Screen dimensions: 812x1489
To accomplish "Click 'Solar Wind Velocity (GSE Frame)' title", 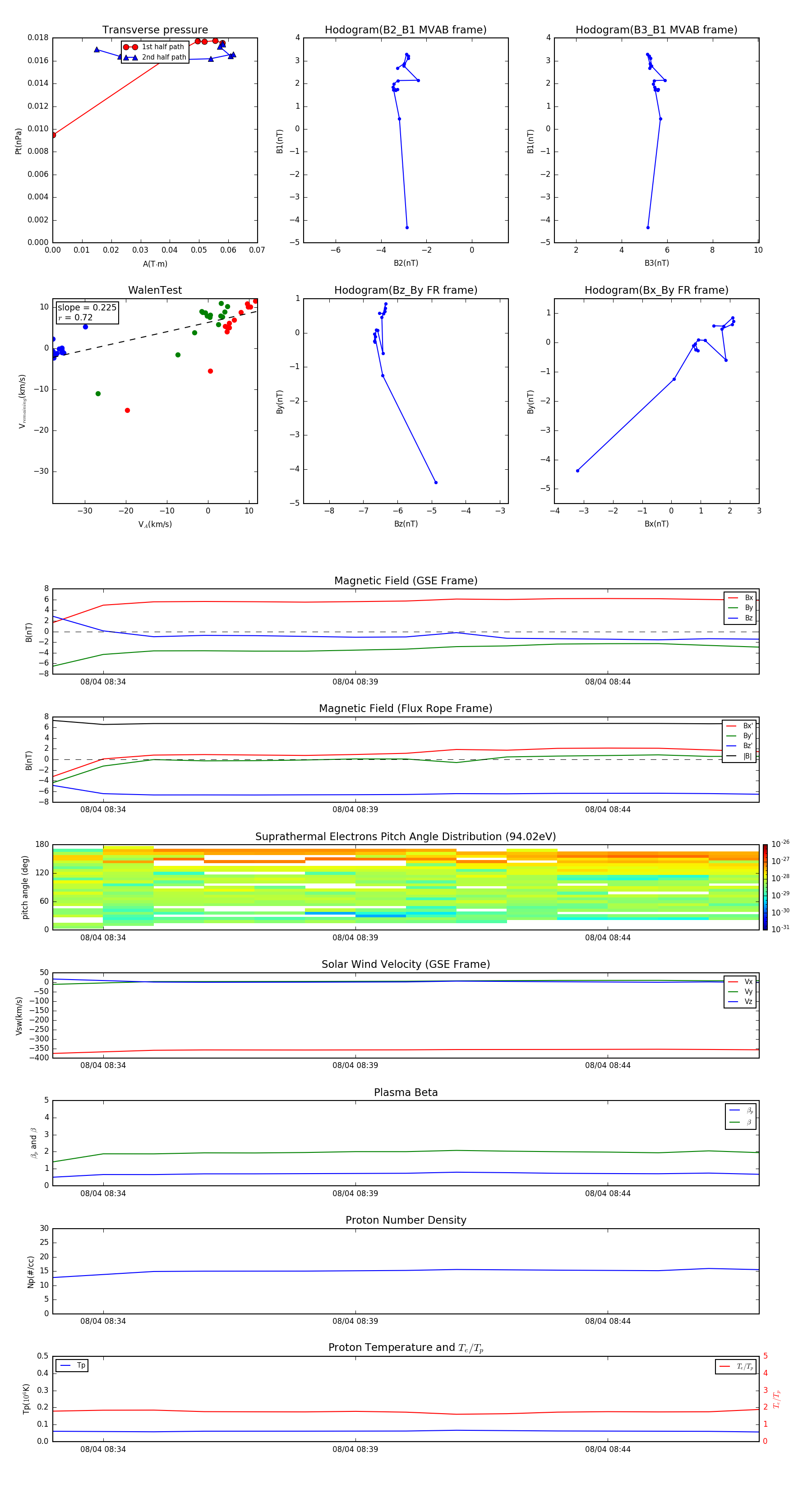I will (x=406, y=964).
